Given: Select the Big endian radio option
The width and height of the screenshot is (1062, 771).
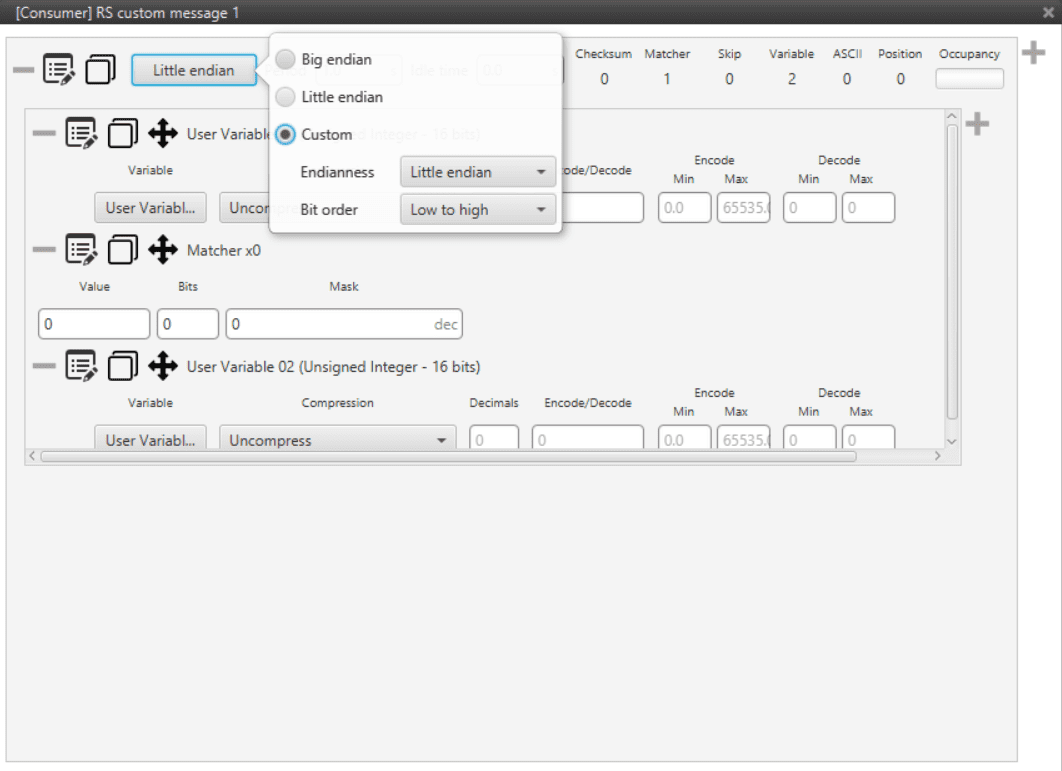Looking at the screenshot, I should point(285,59).
